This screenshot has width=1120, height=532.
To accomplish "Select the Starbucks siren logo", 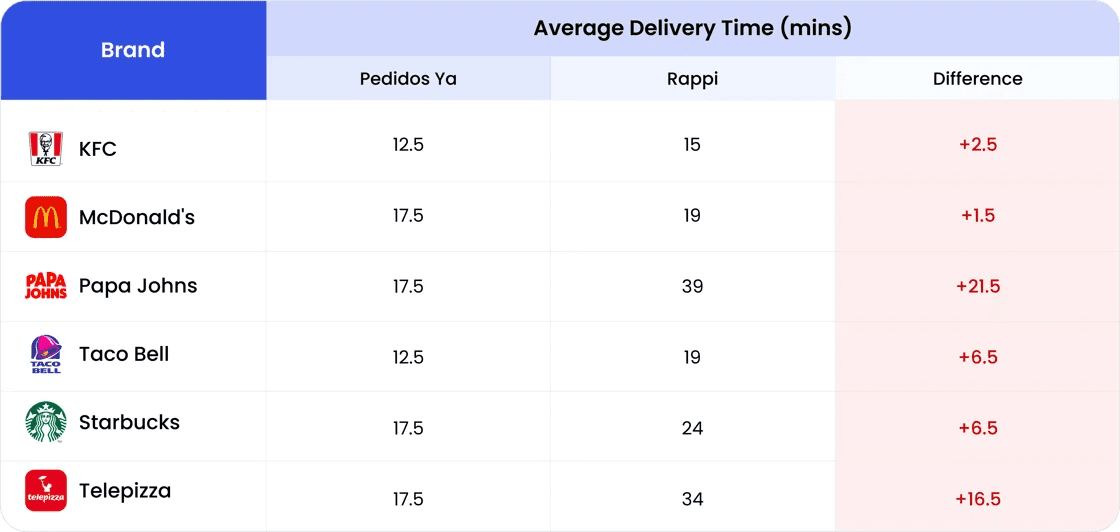I will point(46,422).
